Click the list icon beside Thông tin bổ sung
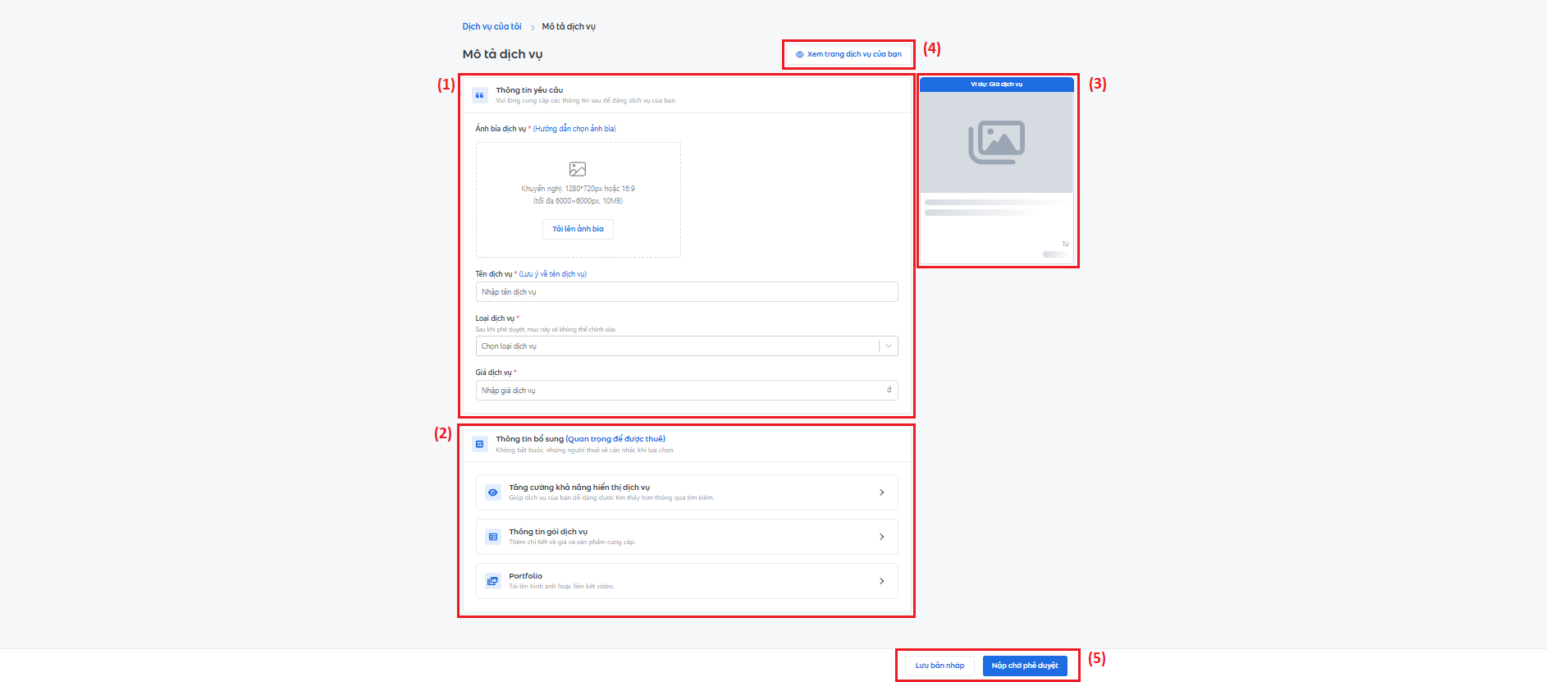Image resolution: width=1568 pixels, height=682 pixels. pos(480,444)
